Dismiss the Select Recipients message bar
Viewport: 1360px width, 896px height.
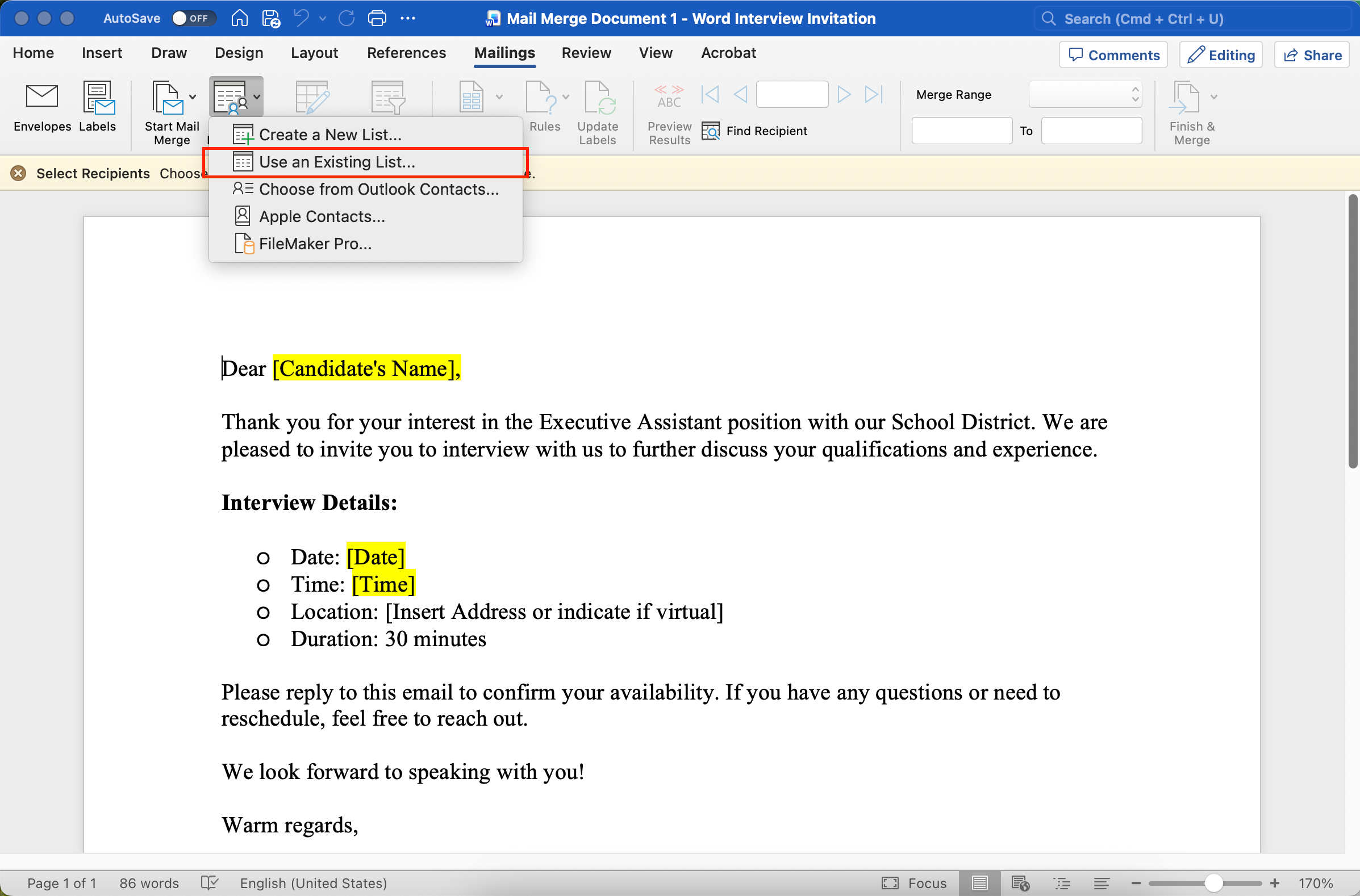click(x=18, y=173)
